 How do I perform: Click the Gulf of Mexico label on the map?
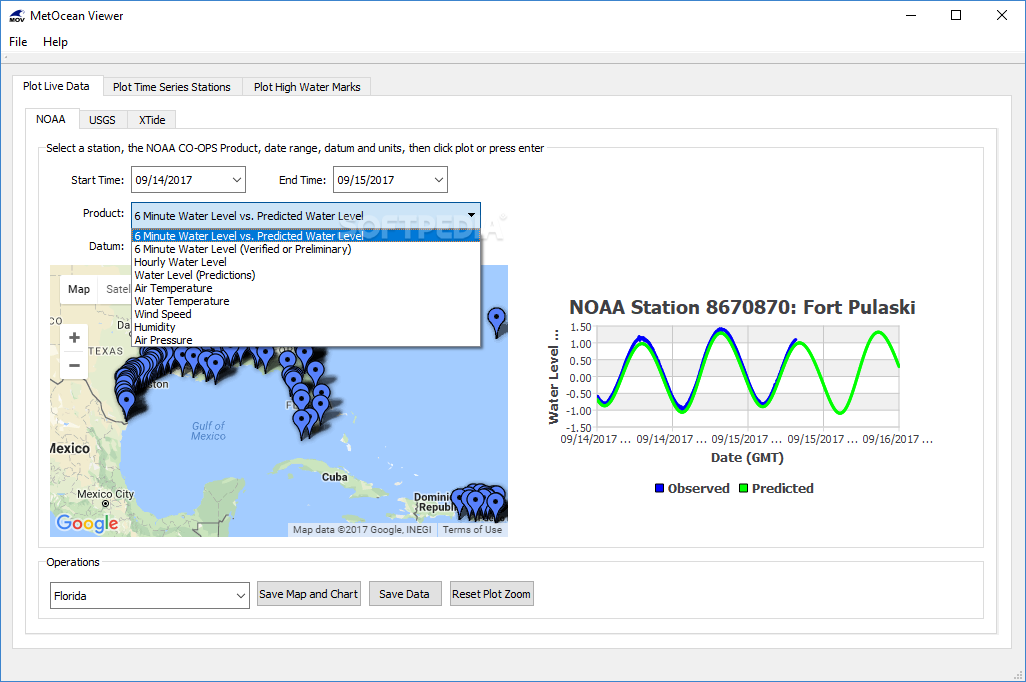(x=208, y=431)
